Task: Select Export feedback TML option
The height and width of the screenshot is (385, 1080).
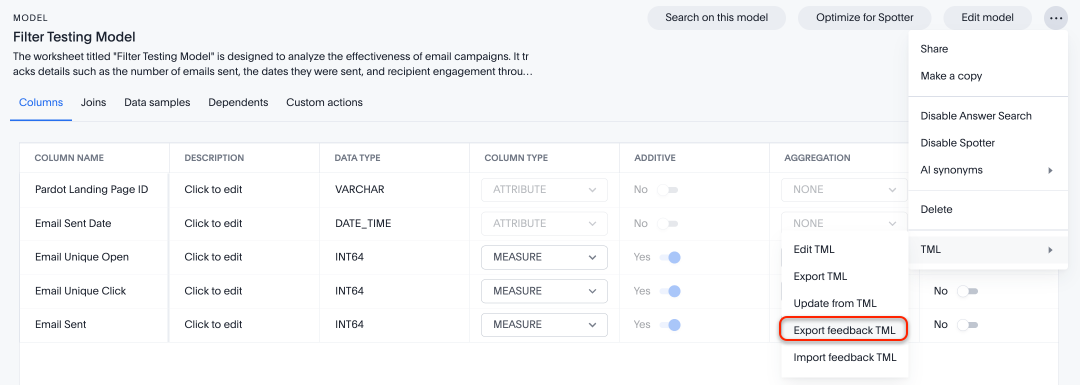Action: [844, 330]
